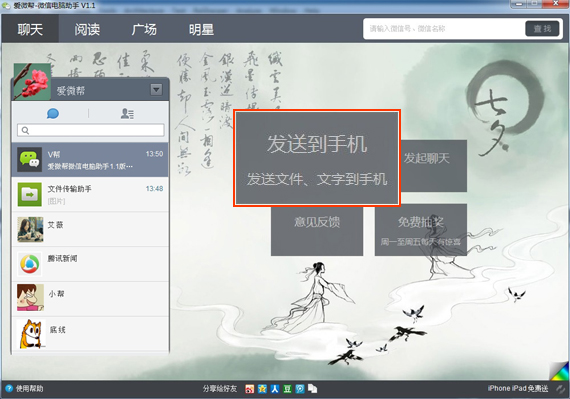Switch to the contacts list icon

click(127, 114)
